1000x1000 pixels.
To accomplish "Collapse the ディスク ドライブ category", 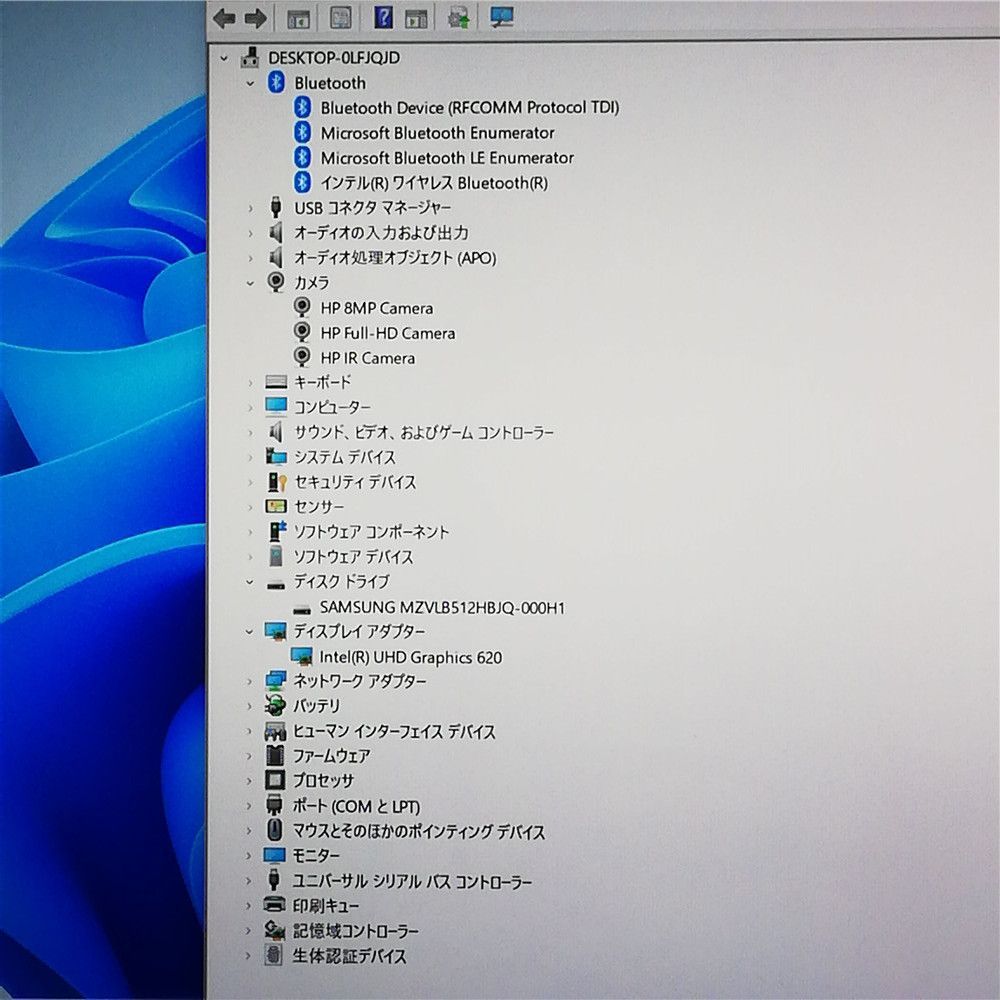I will (250, 582).
